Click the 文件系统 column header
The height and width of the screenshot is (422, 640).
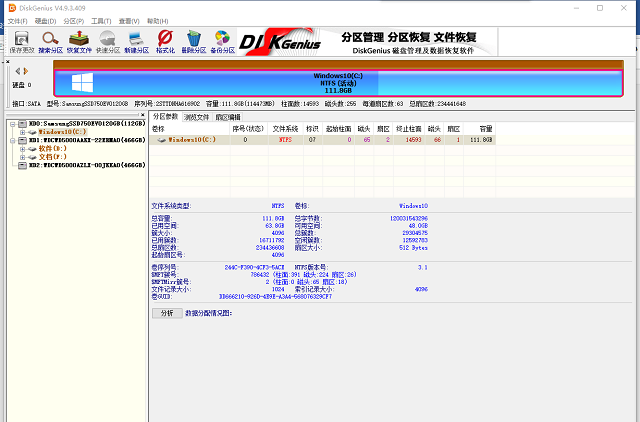(x=285, y=129)
